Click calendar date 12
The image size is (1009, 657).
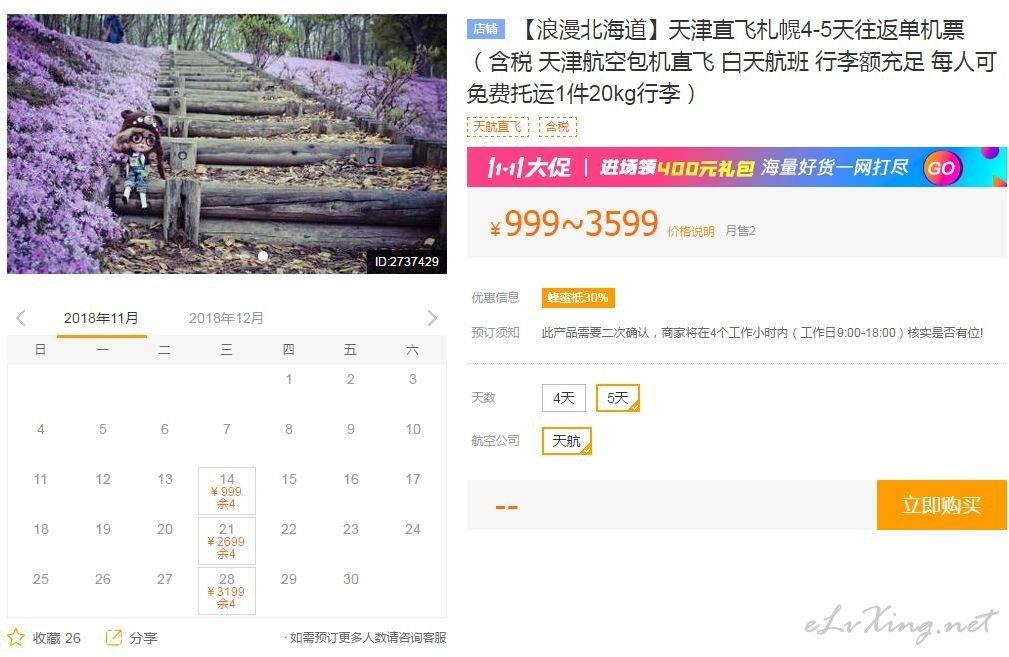pyautogui.click(x=103, y=479)
